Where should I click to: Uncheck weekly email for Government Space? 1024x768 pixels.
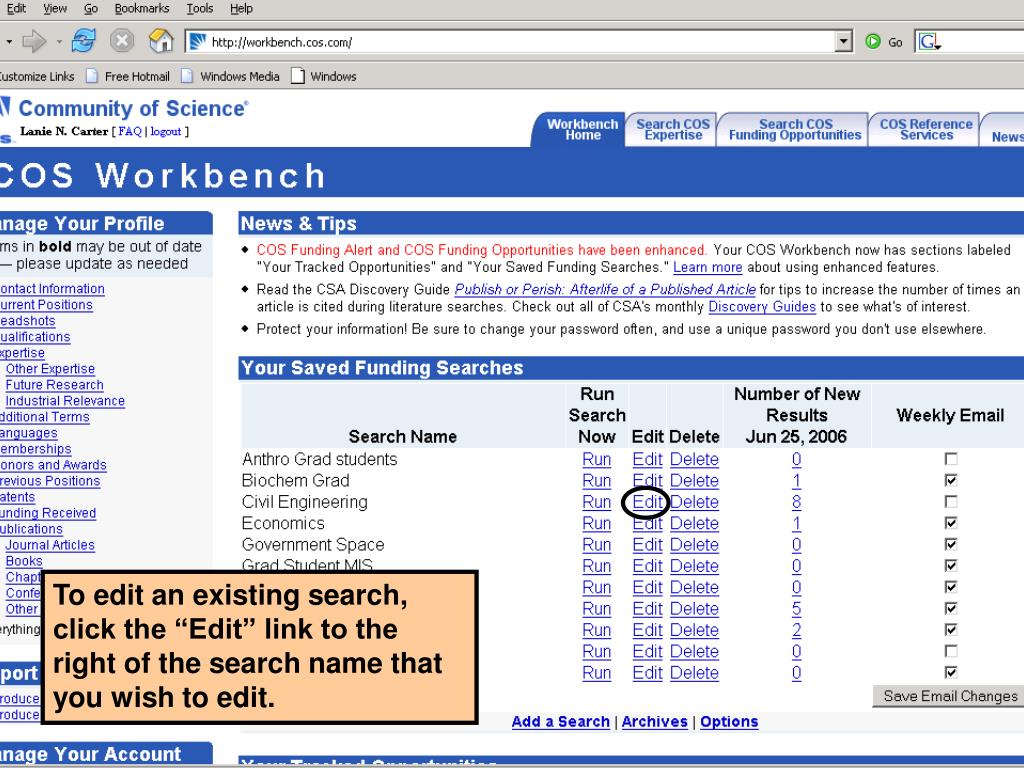click(951, 545)
